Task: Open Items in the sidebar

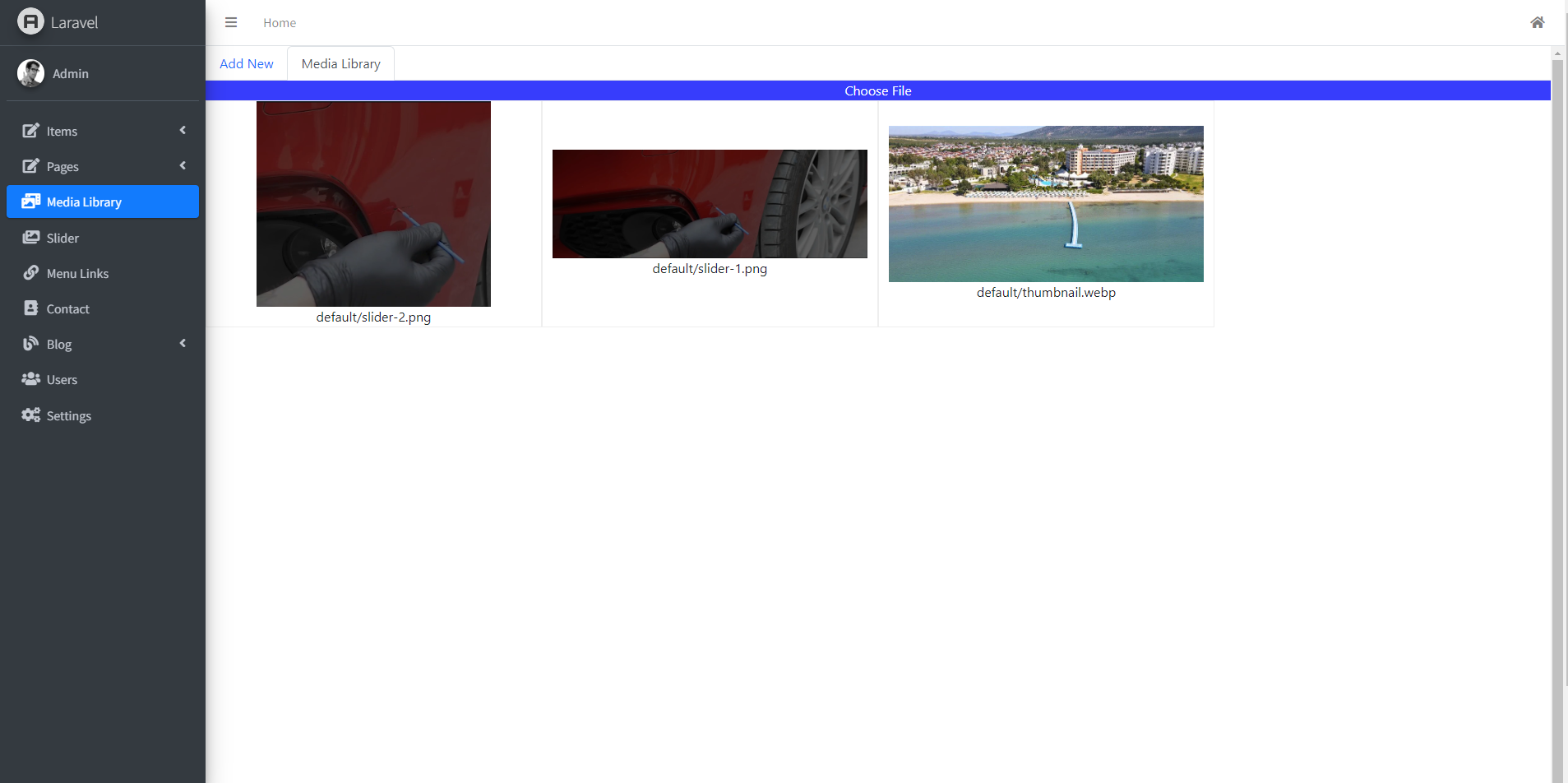Action: [103, 131]
